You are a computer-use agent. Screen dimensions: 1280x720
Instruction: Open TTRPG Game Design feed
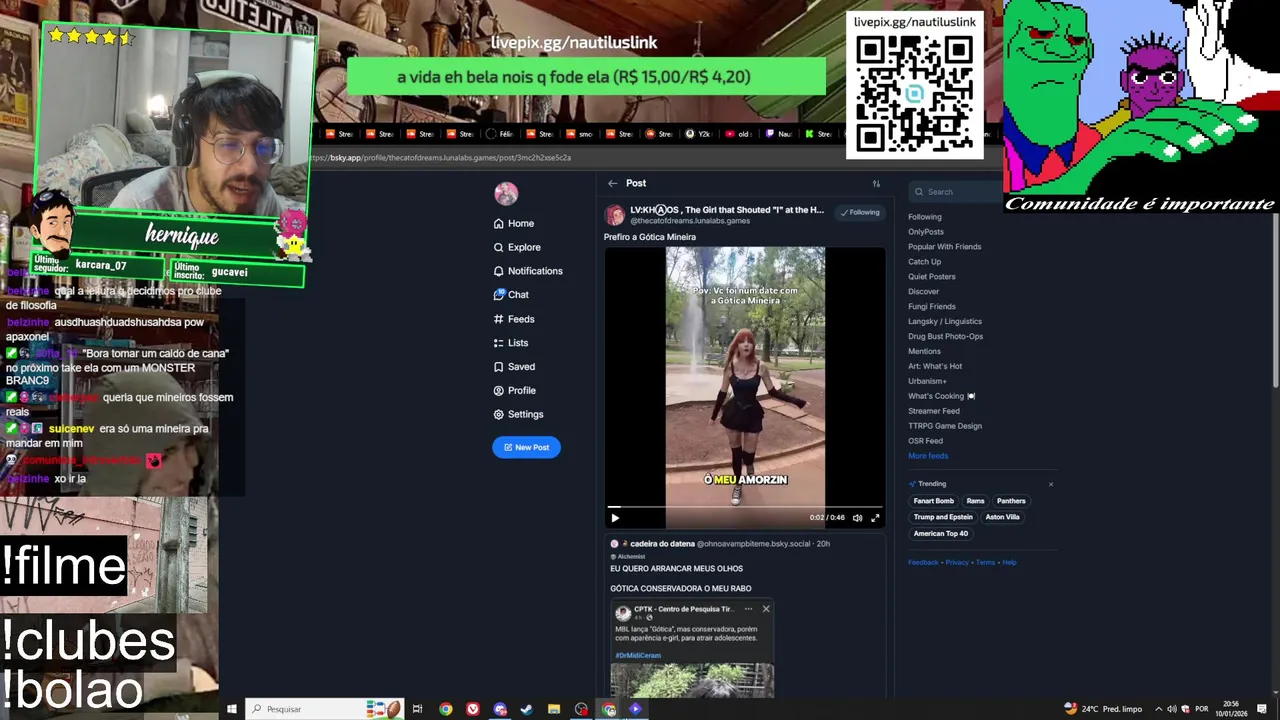pyautogui.click(x=945, y=426)
